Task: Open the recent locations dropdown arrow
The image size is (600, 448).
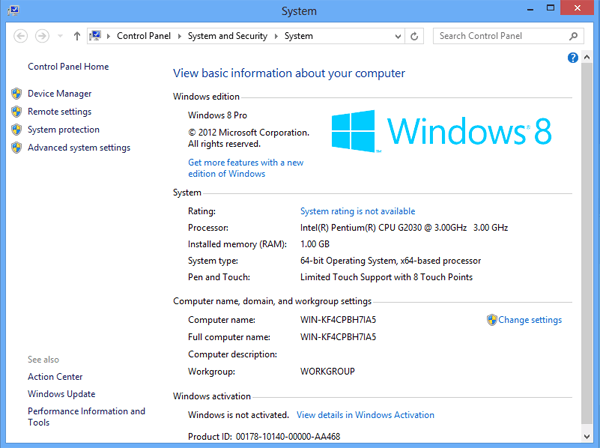Action: 60,36
